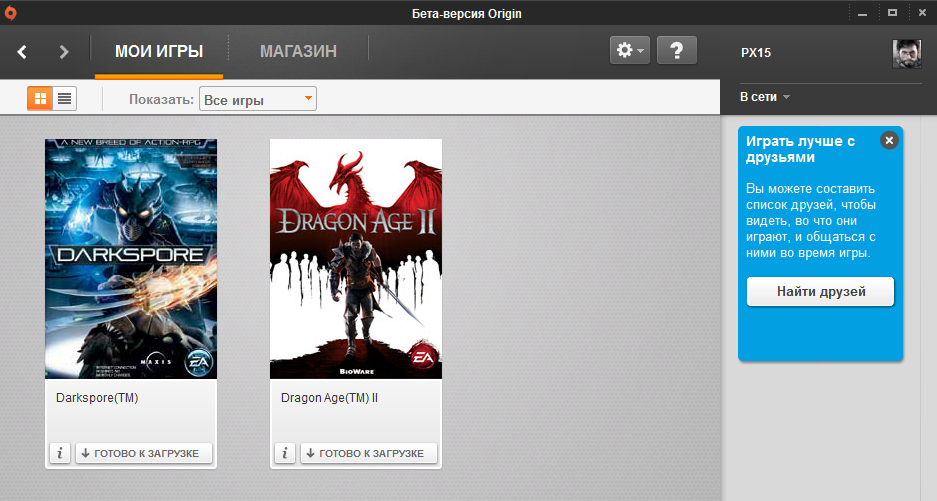Go back with the left arrow
The height and width of the screenshot is (501, 937).
coord(22,52)
